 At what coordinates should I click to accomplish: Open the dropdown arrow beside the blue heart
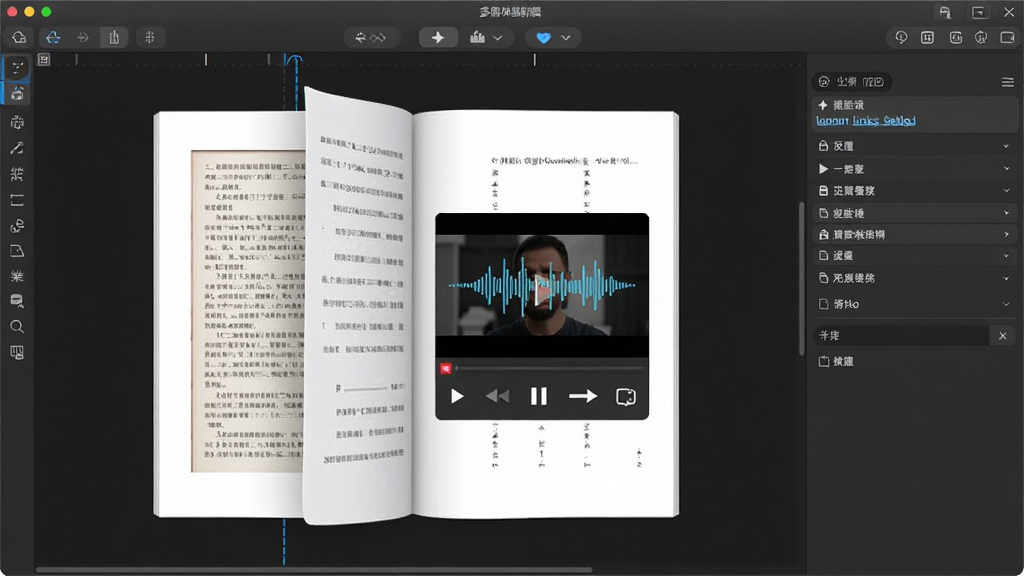point(566,38)
